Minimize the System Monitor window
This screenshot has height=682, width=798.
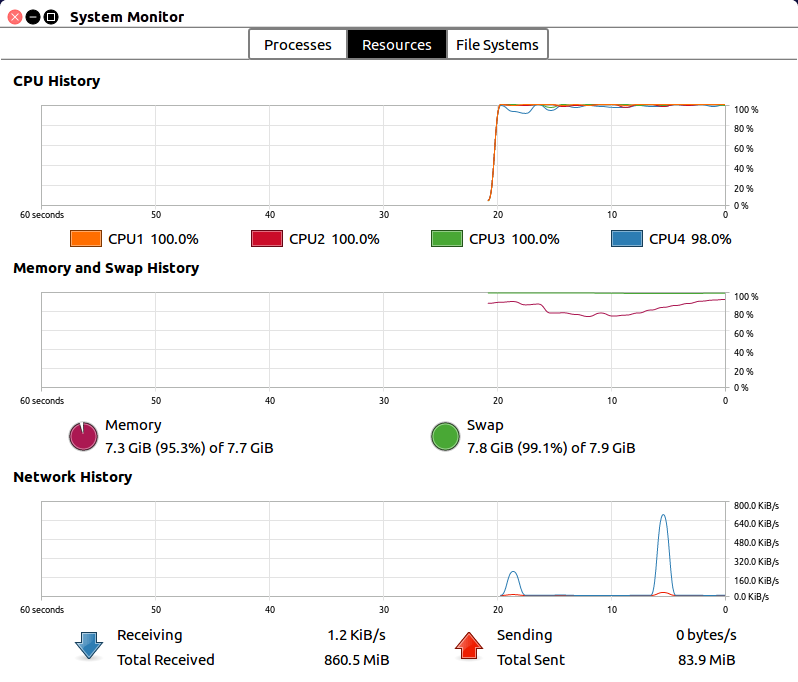33,17
